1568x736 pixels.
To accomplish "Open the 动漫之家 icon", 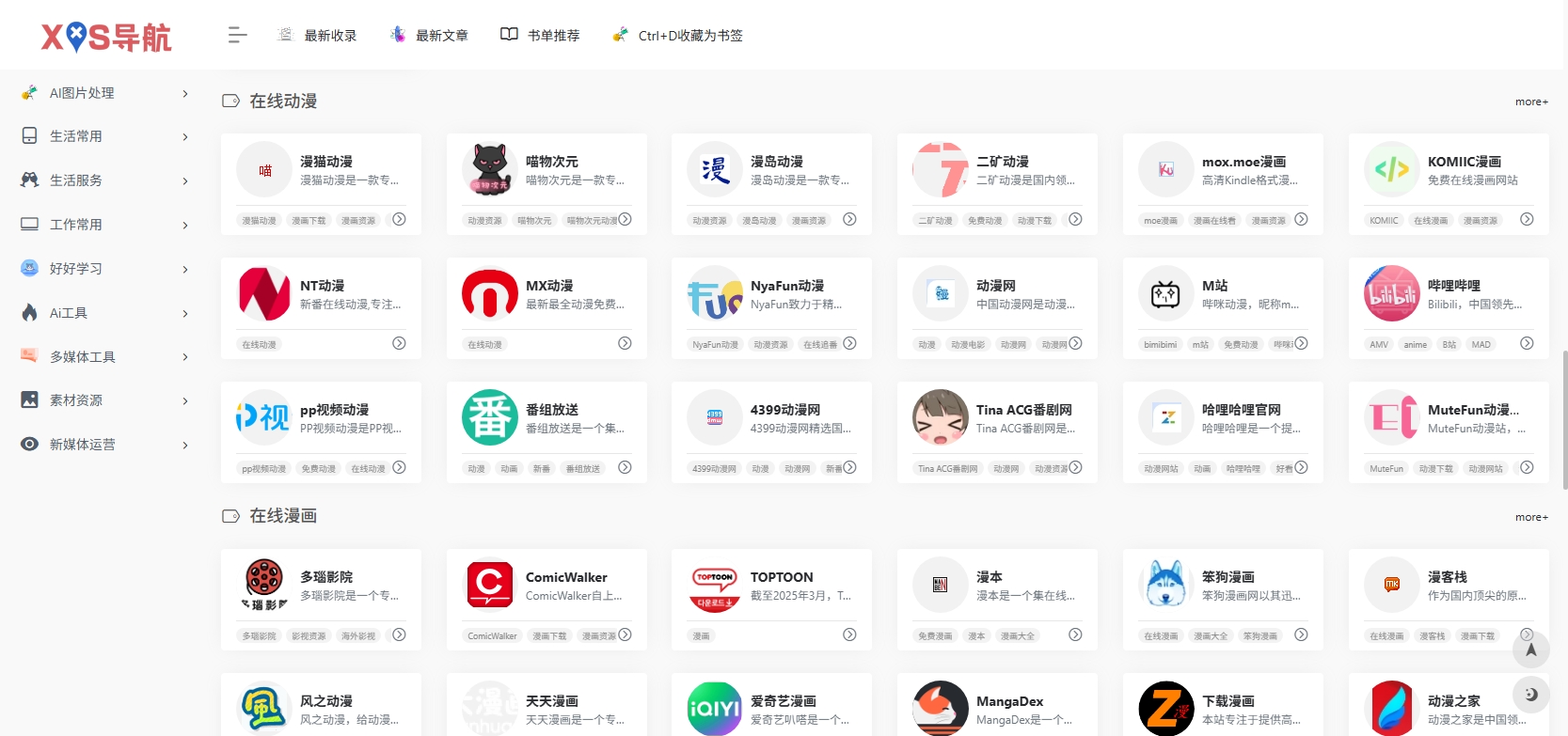I will [x=1392, y=708].
